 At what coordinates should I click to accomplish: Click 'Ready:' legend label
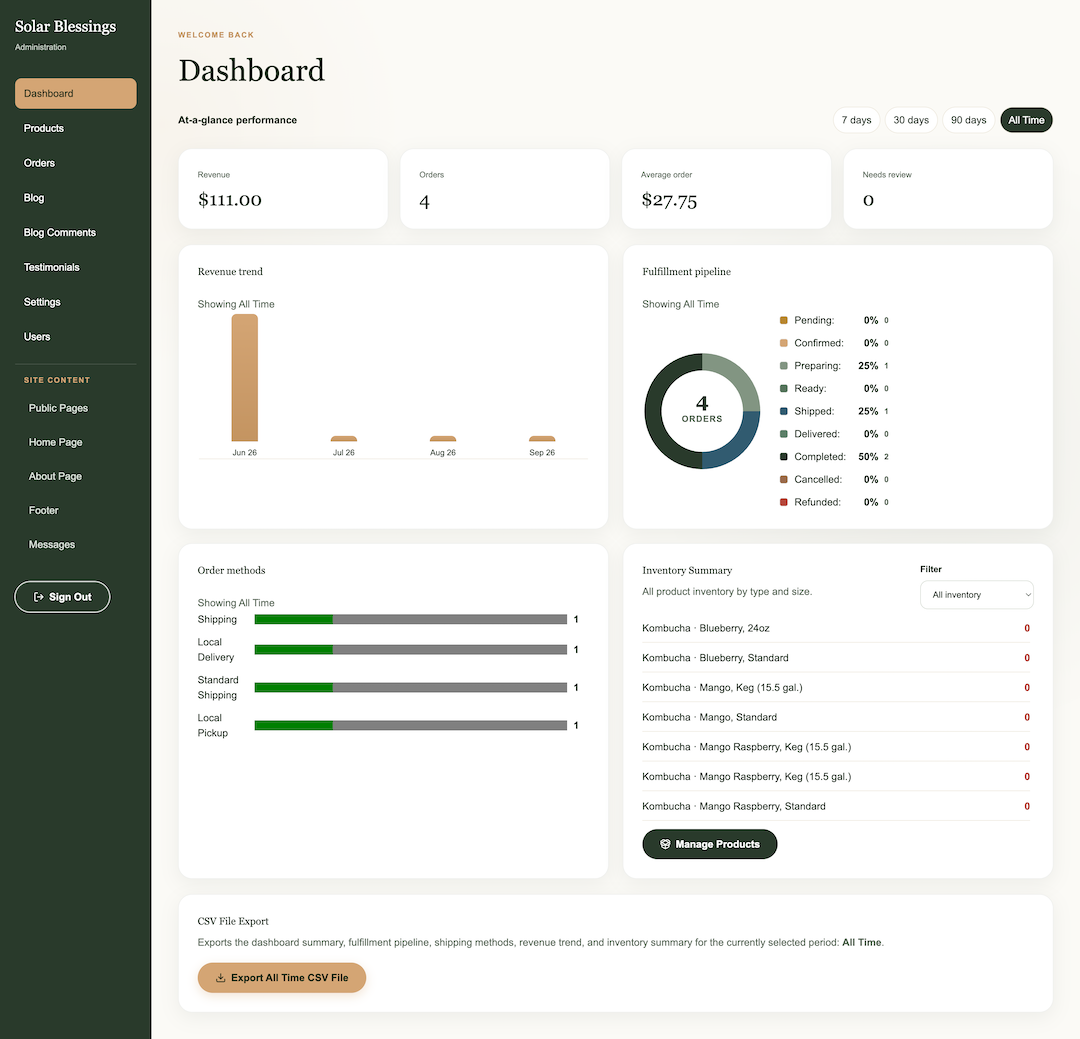(810, 389)
